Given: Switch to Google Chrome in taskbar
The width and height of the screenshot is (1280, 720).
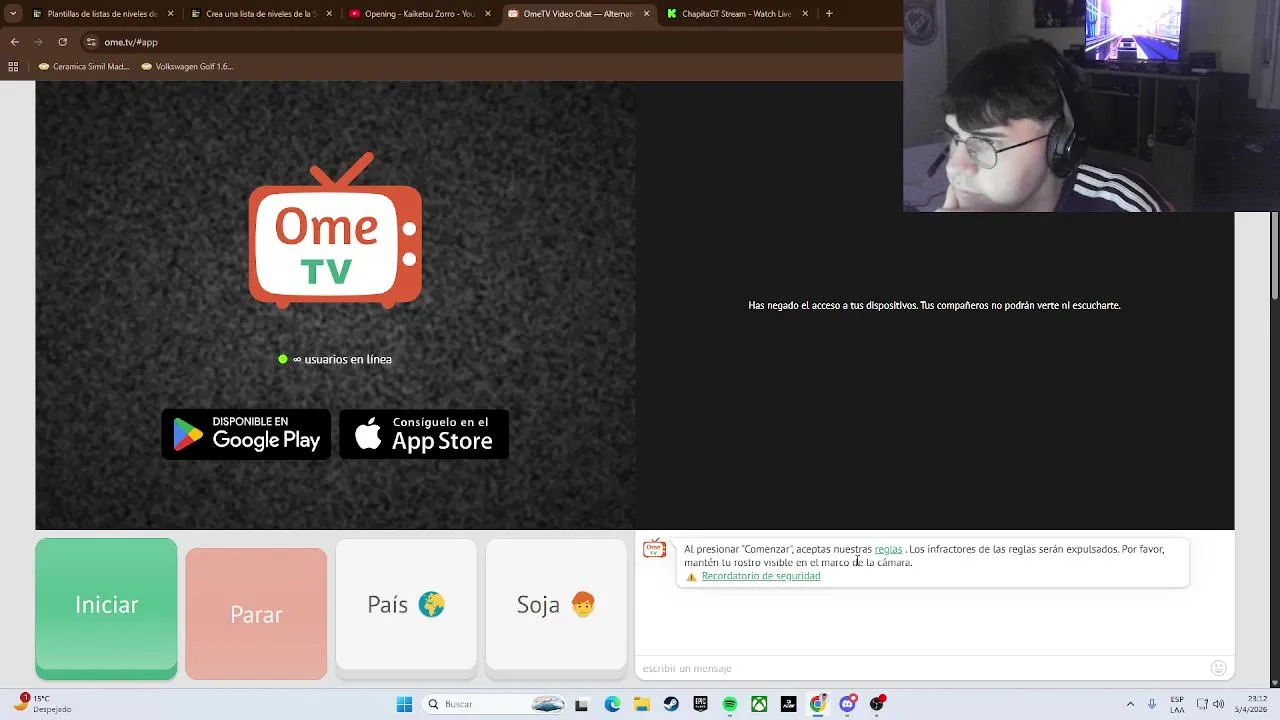Looking at the screenshot, I should (x=818, y=704).
